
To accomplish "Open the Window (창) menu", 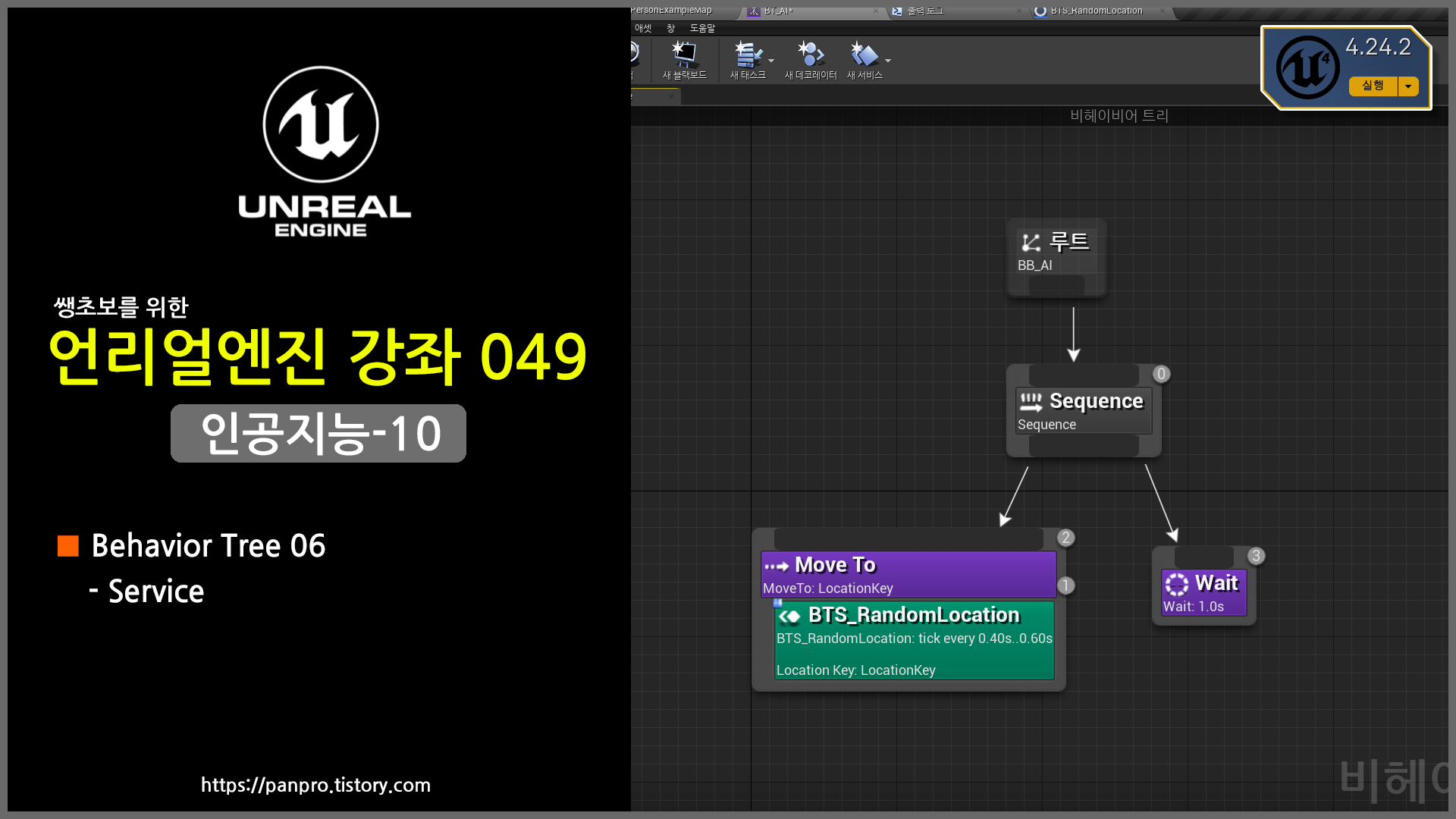I will pos(670,28).
